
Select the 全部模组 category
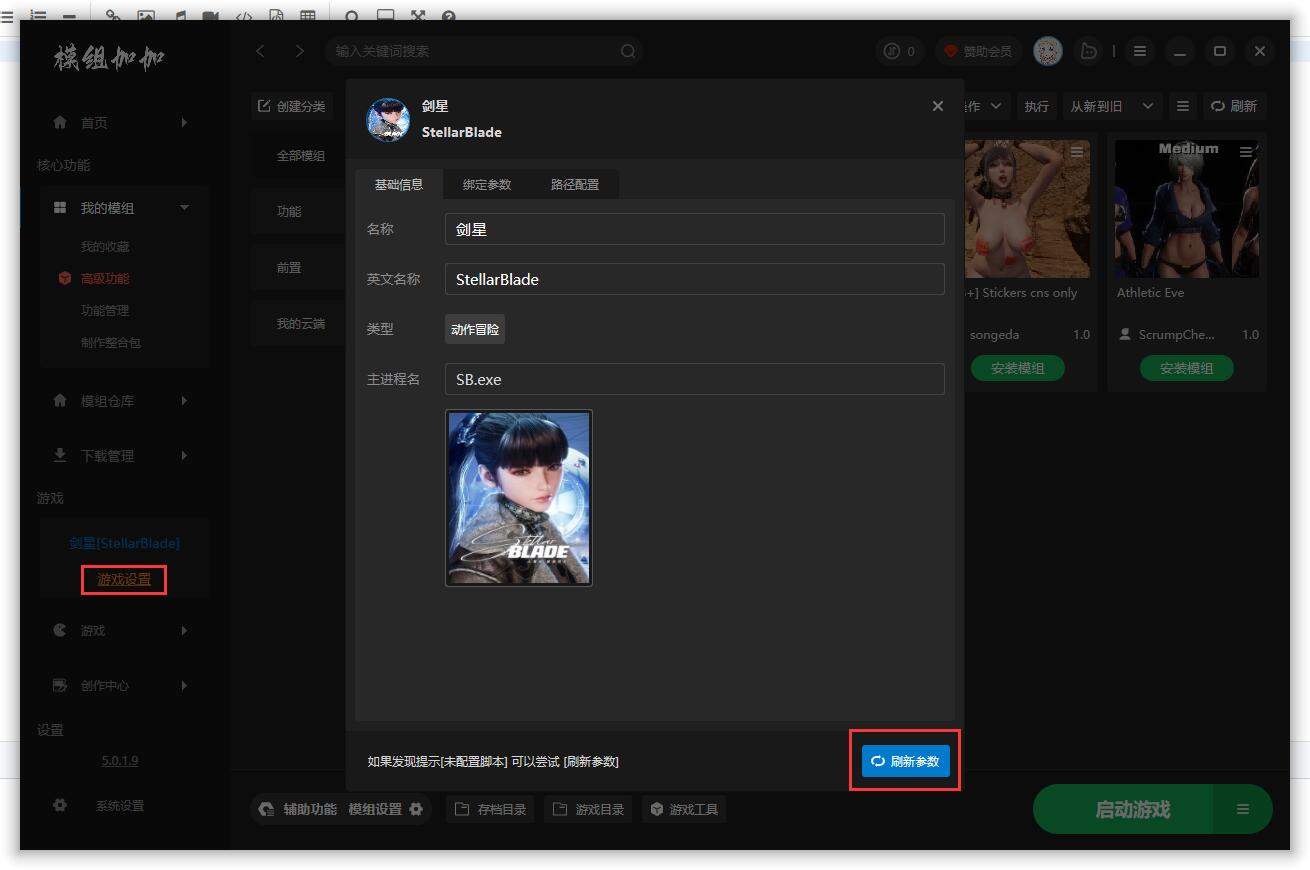click(x=300, y=156)
